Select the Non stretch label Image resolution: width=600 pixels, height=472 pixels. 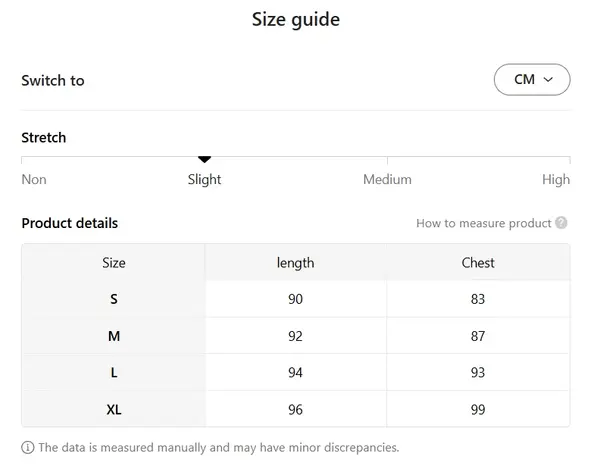[x=34, y=180]
